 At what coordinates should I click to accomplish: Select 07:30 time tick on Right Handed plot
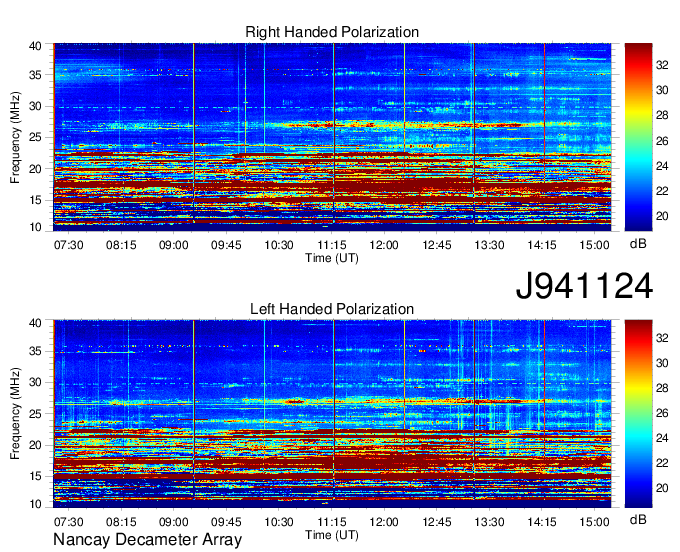[x=69, y=245]
